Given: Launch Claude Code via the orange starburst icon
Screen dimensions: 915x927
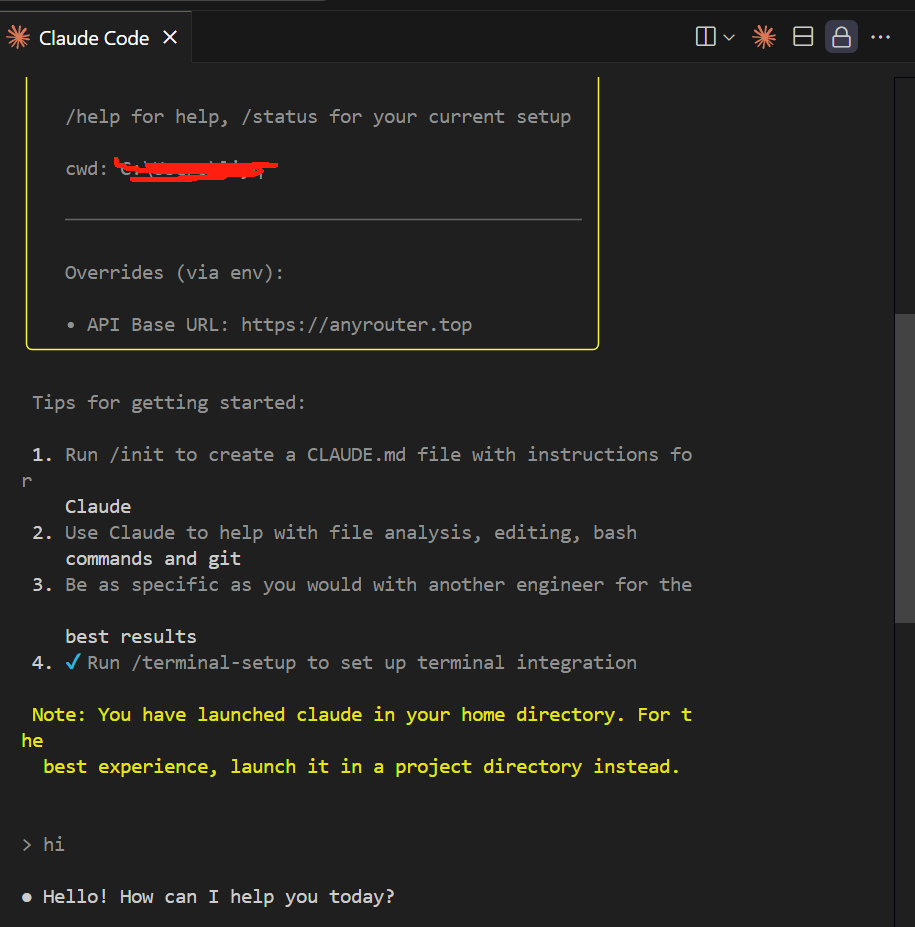Looking at the screenshot, I should (x=764, y=37).
